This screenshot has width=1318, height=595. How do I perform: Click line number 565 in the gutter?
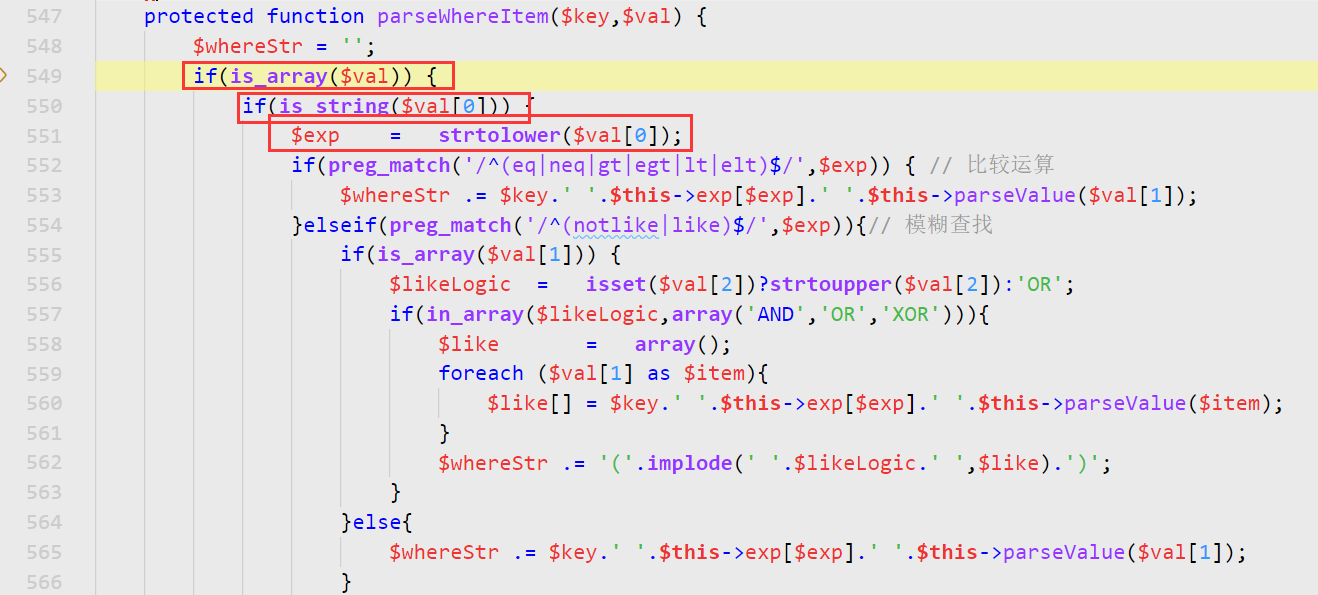43,552
